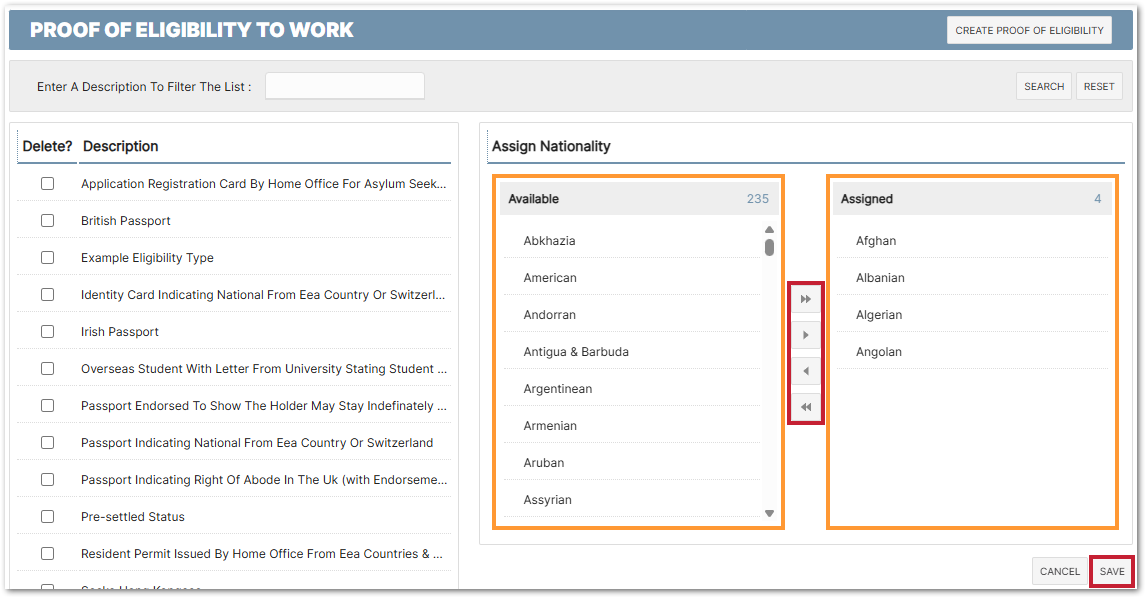Viewport: 1146px width, 600px height.
Task: Click the Available list scroll up arrow
Action: [x=769, y=230]
